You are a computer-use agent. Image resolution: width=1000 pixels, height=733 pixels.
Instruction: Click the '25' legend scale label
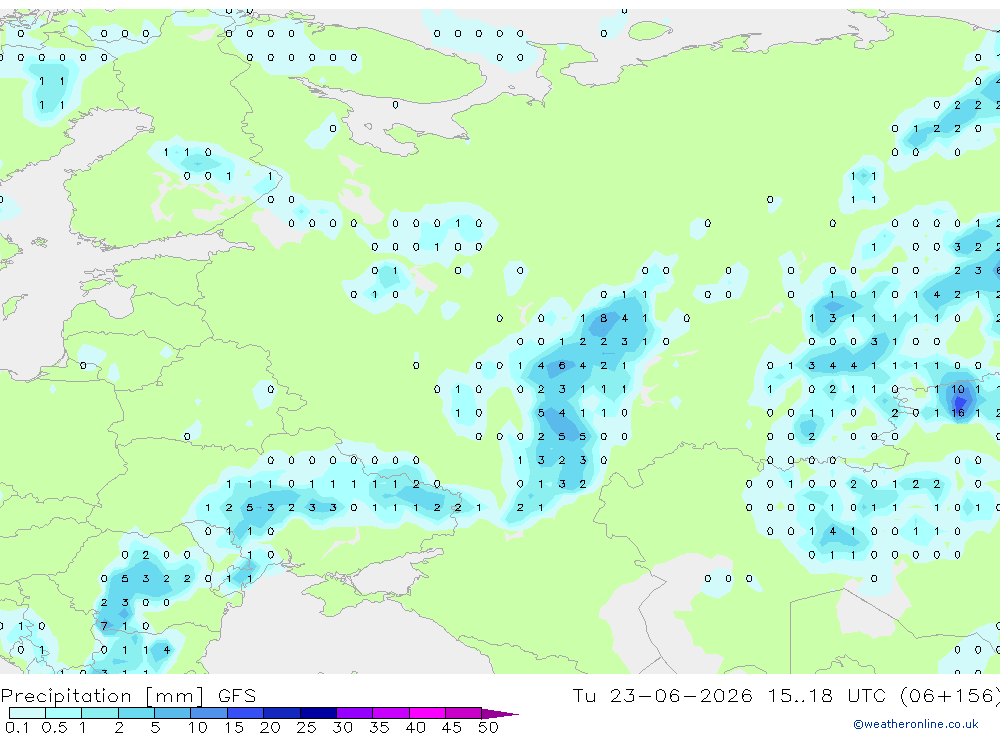306,727
